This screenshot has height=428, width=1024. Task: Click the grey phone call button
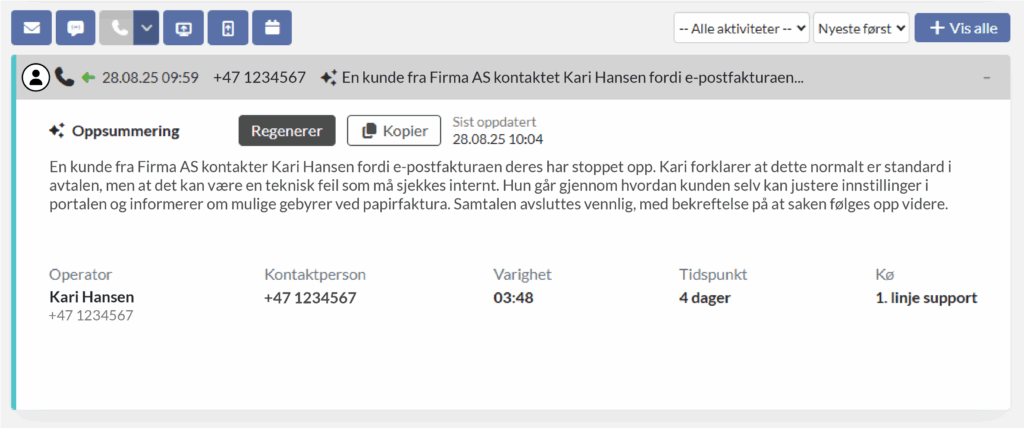(x=116, y=28)
